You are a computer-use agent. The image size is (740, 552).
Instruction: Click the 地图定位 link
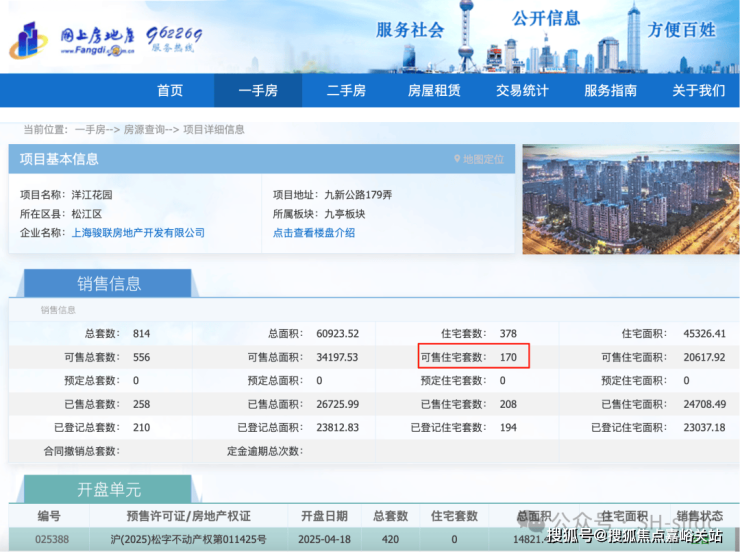coord(483,159)
